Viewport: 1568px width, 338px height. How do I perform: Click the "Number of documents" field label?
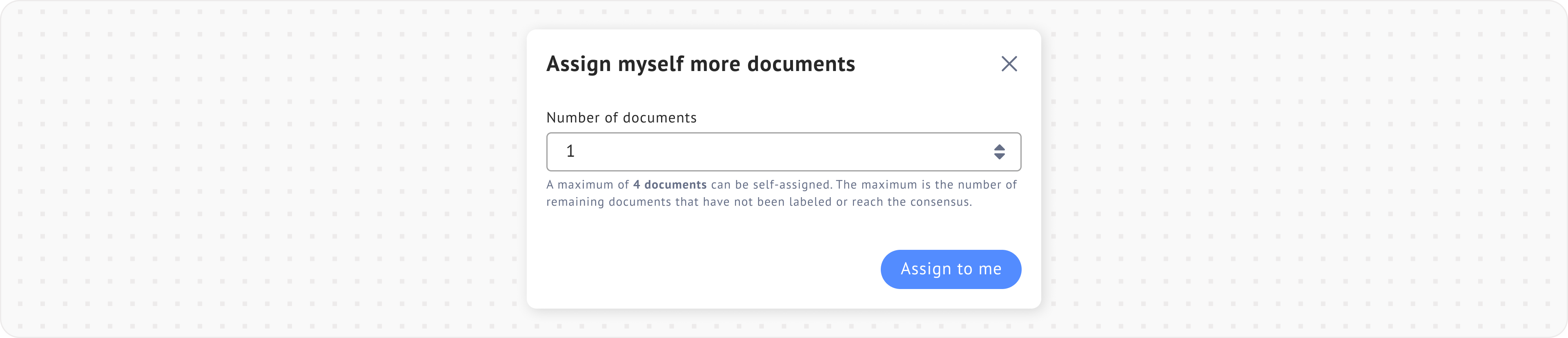coord(621,118)
